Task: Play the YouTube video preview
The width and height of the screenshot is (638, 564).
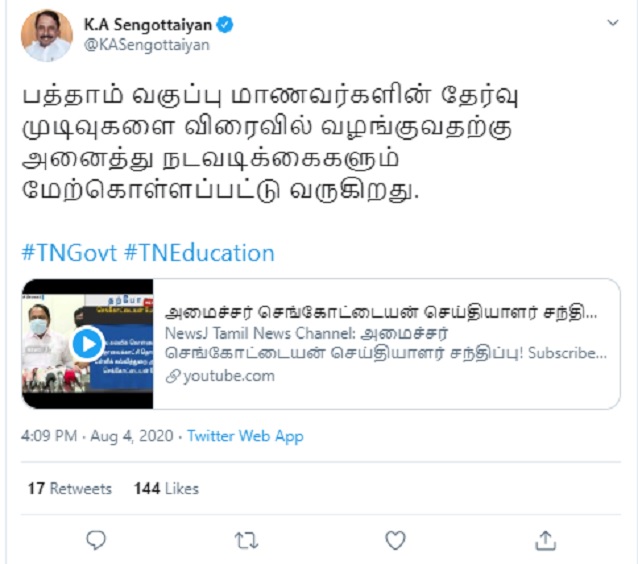Action: coord(87,344)
